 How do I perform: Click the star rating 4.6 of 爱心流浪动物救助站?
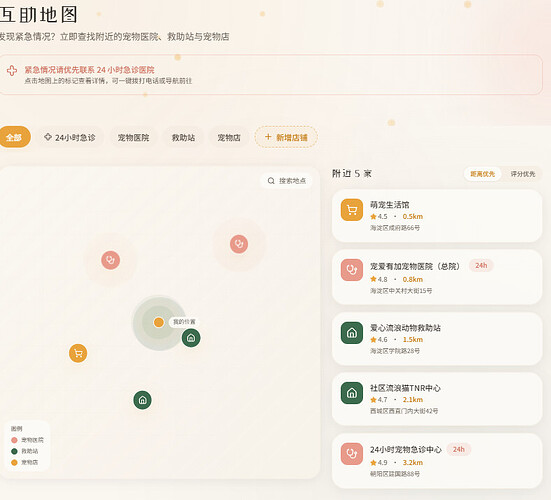point(379,339)
